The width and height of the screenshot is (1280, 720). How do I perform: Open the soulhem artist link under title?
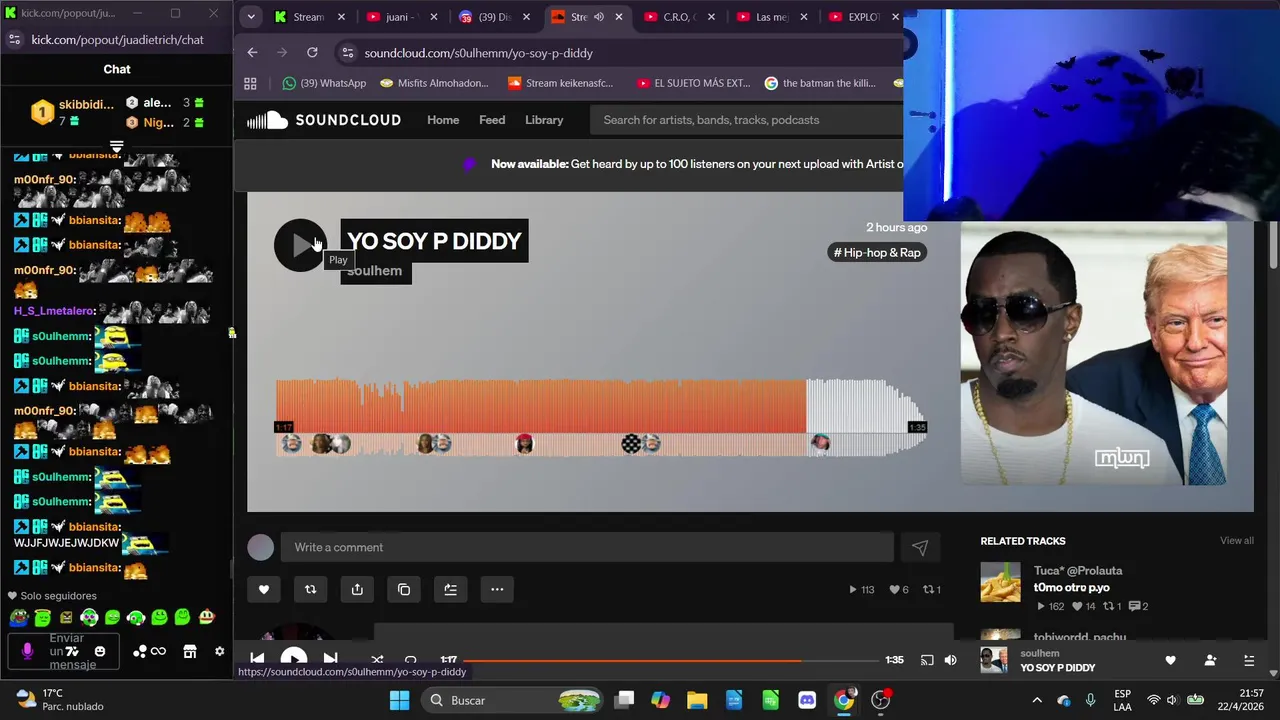click(375, 271)
